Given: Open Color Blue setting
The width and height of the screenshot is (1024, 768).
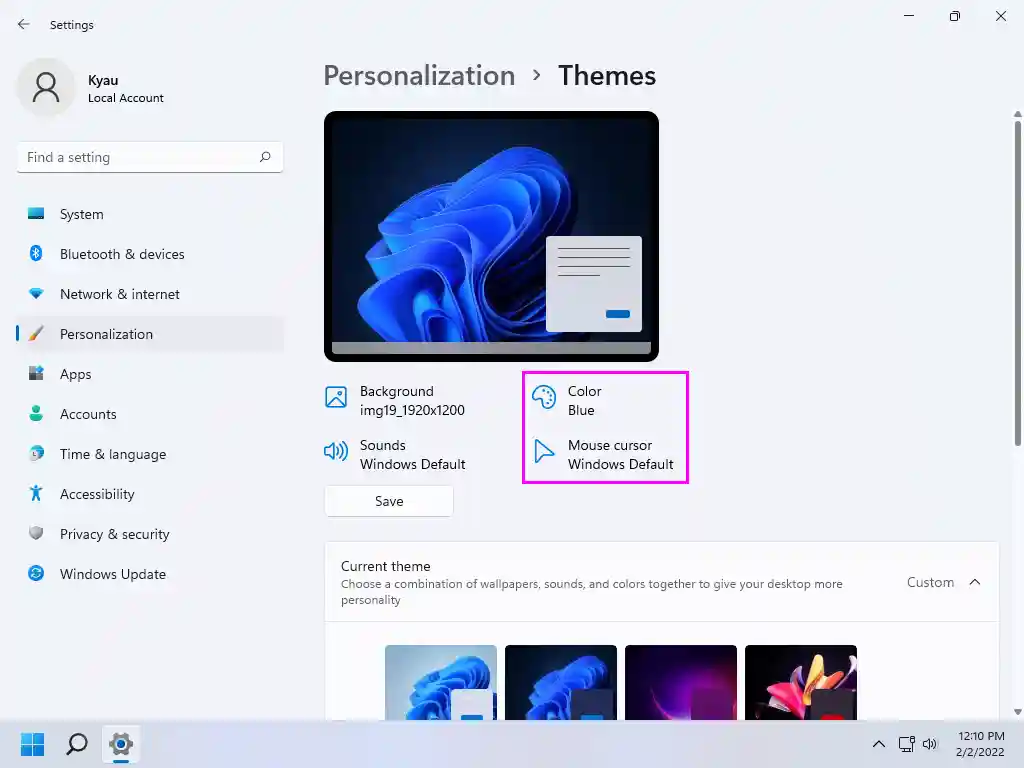Looking at the screenshot, I should (566, 400).
